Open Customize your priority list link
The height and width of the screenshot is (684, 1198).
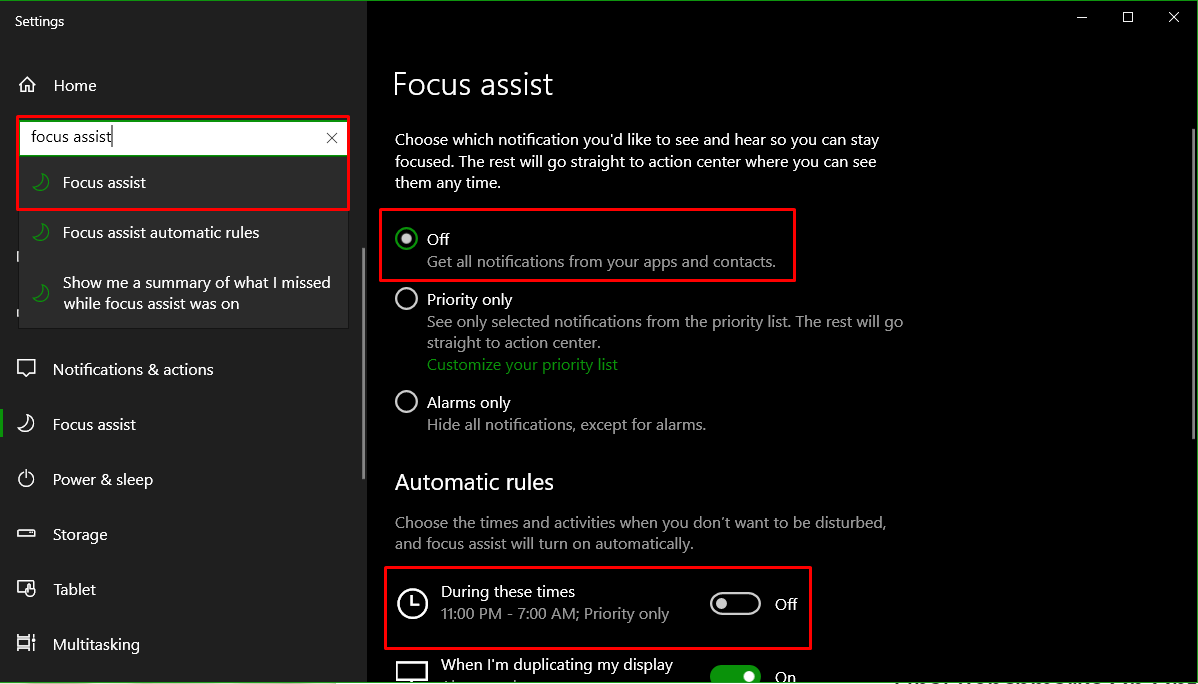[x=522, y=365]
